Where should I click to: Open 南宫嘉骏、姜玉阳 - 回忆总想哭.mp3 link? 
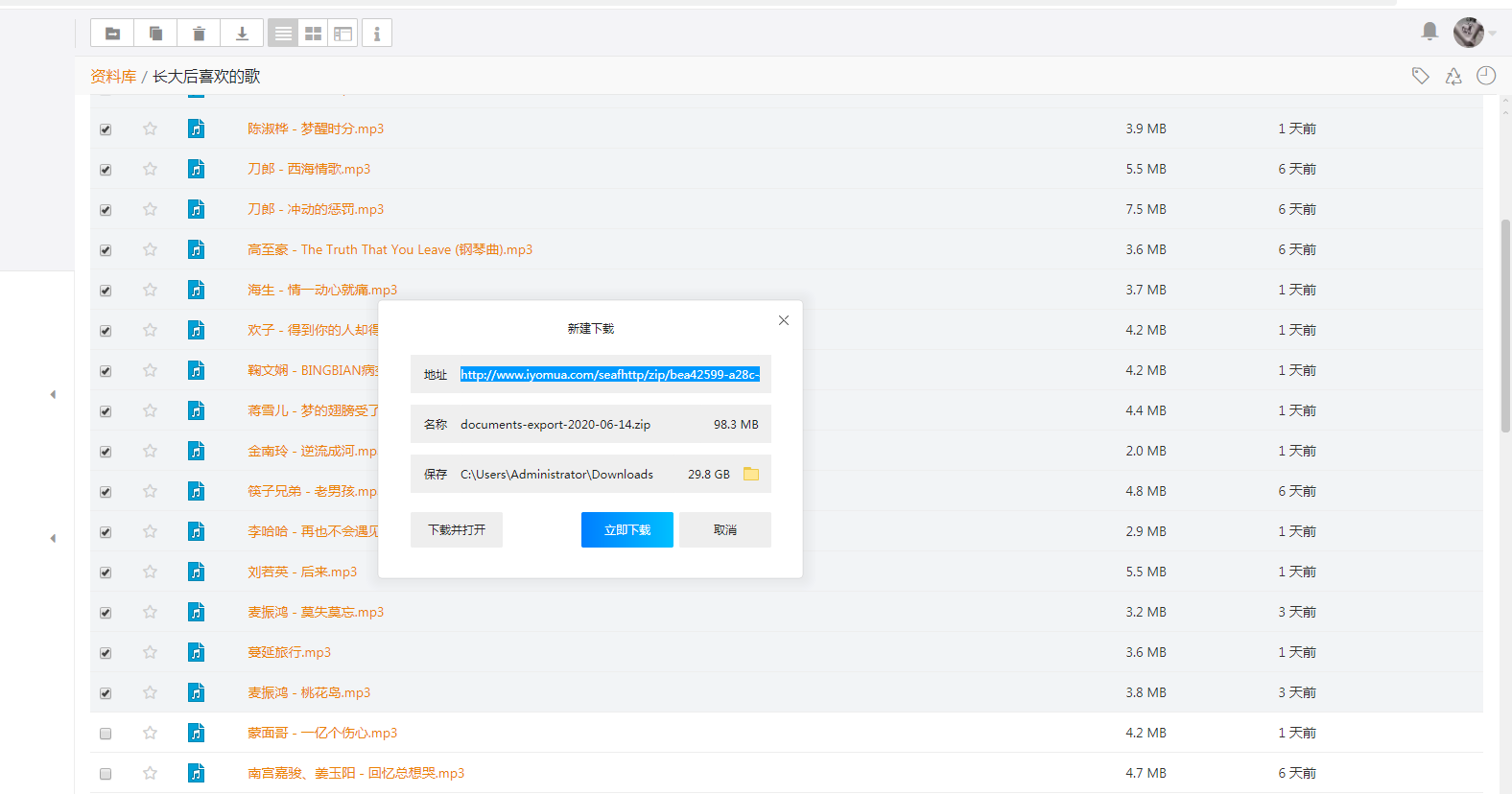point(356,773)
